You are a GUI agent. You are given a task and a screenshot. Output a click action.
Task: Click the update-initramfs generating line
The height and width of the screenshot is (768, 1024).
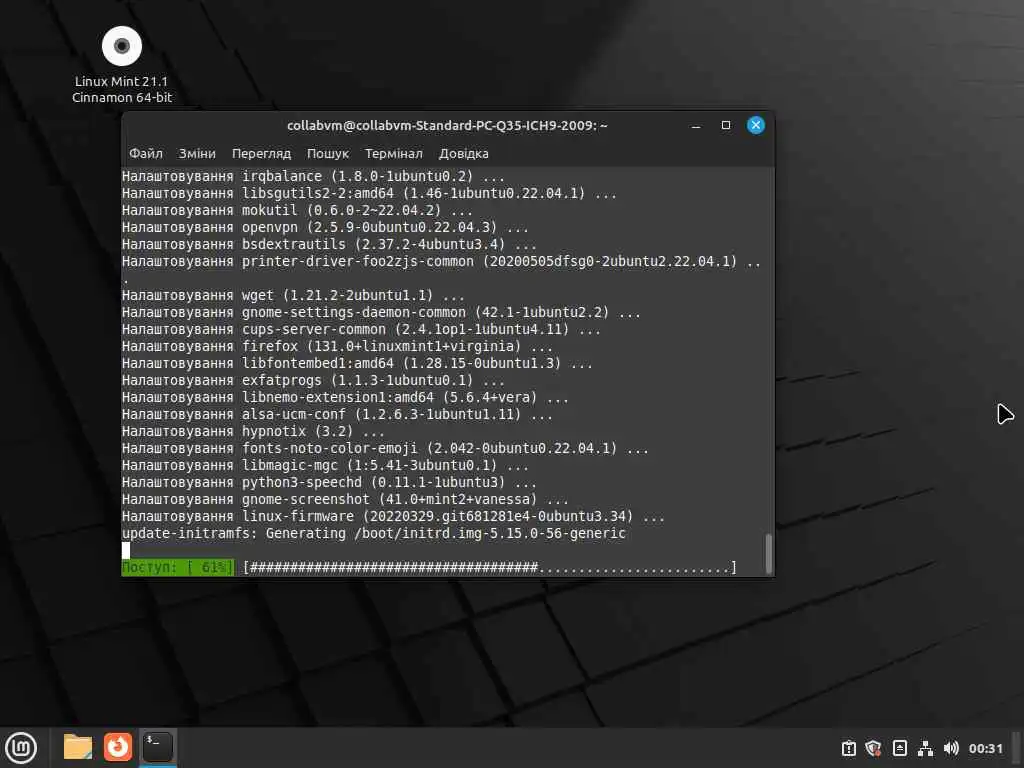point(374,534)
